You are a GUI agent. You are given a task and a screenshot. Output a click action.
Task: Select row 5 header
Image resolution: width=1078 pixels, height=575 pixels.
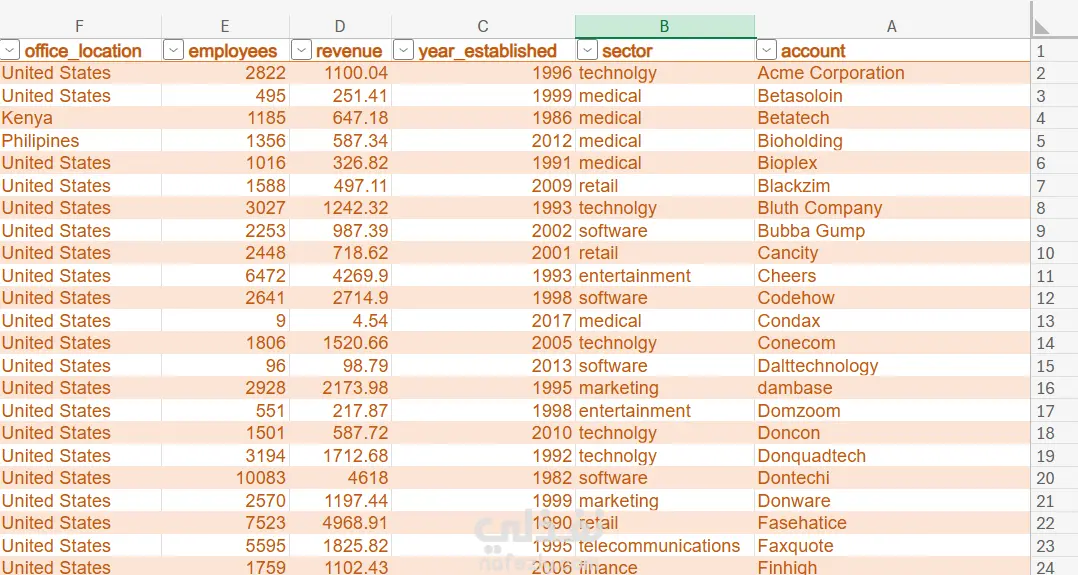1041,141
